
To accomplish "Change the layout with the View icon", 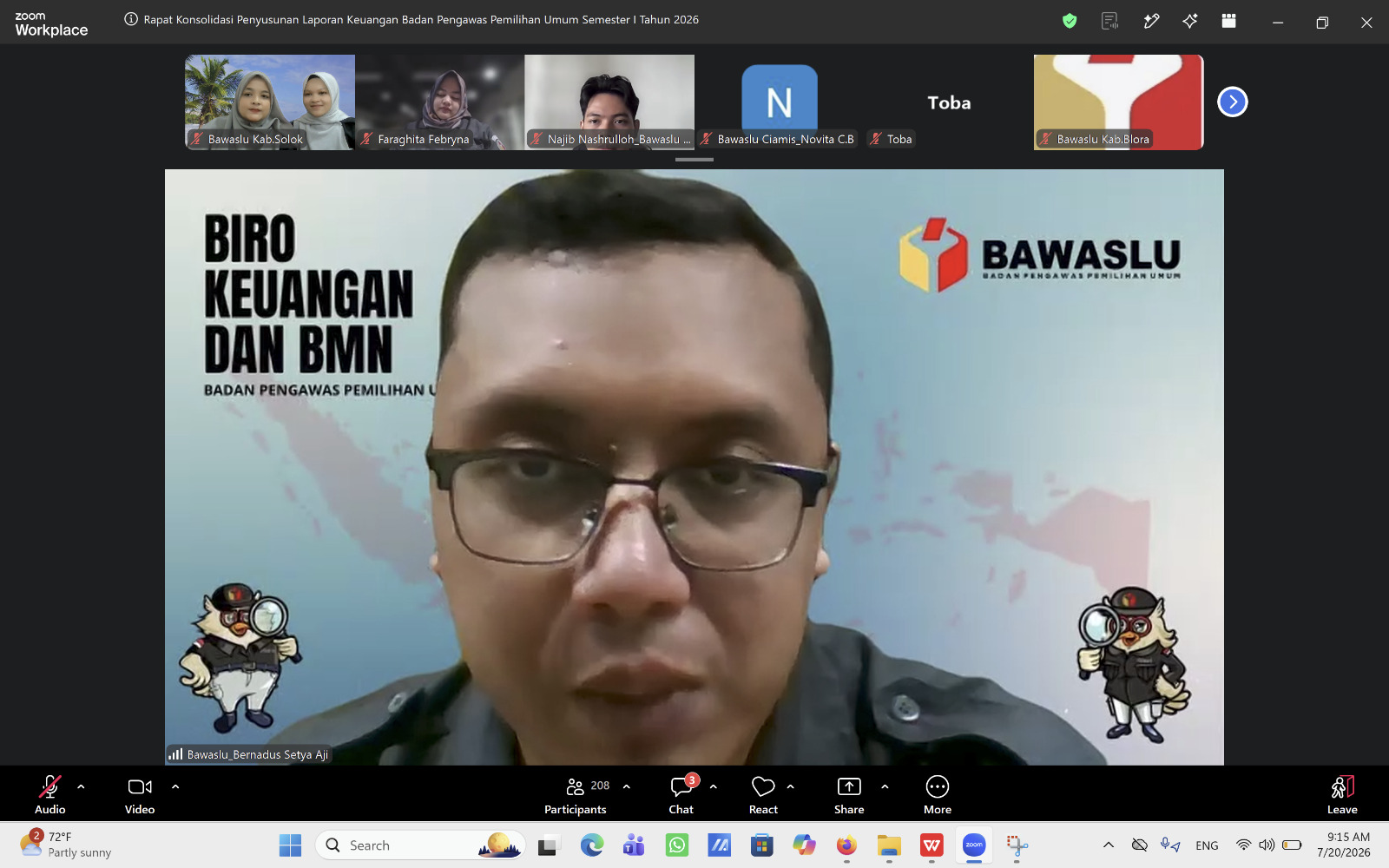I will [x=1228, y=21].
